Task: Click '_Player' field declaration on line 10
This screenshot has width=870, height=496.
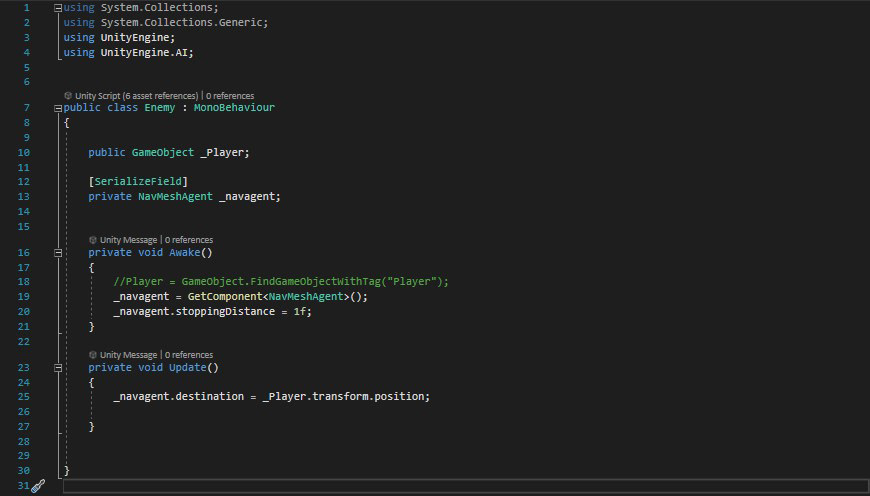Action: (221, 153)
